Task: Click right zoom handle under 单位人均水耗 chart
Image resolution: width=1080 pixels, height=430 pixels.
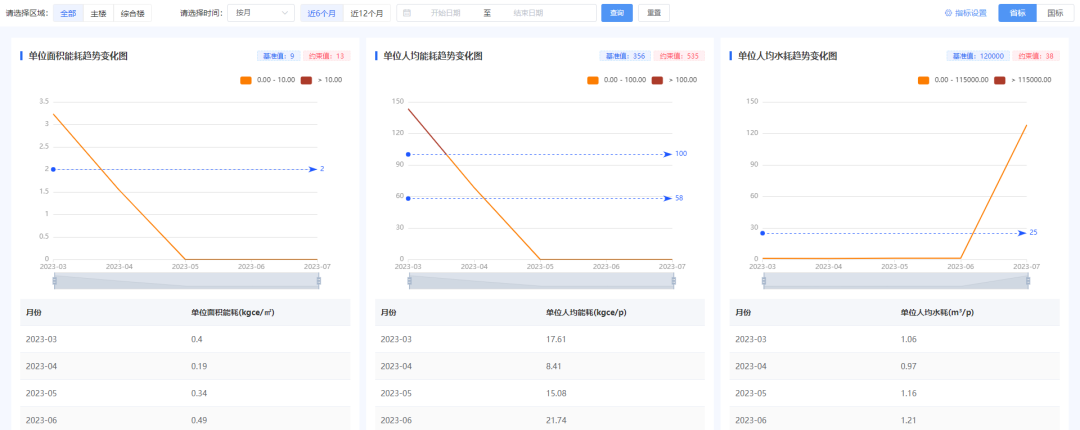Action: pyautogui.click(x=1027, y=280)
